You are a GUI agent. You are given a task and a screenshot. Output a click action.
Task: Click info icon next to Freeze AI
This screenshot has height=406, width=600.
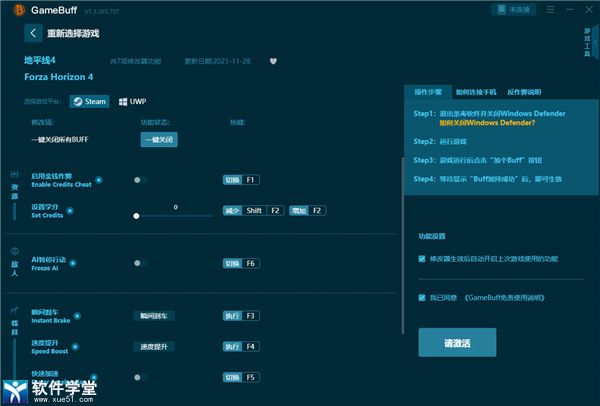pyautogui.click(x=73, y=263)
